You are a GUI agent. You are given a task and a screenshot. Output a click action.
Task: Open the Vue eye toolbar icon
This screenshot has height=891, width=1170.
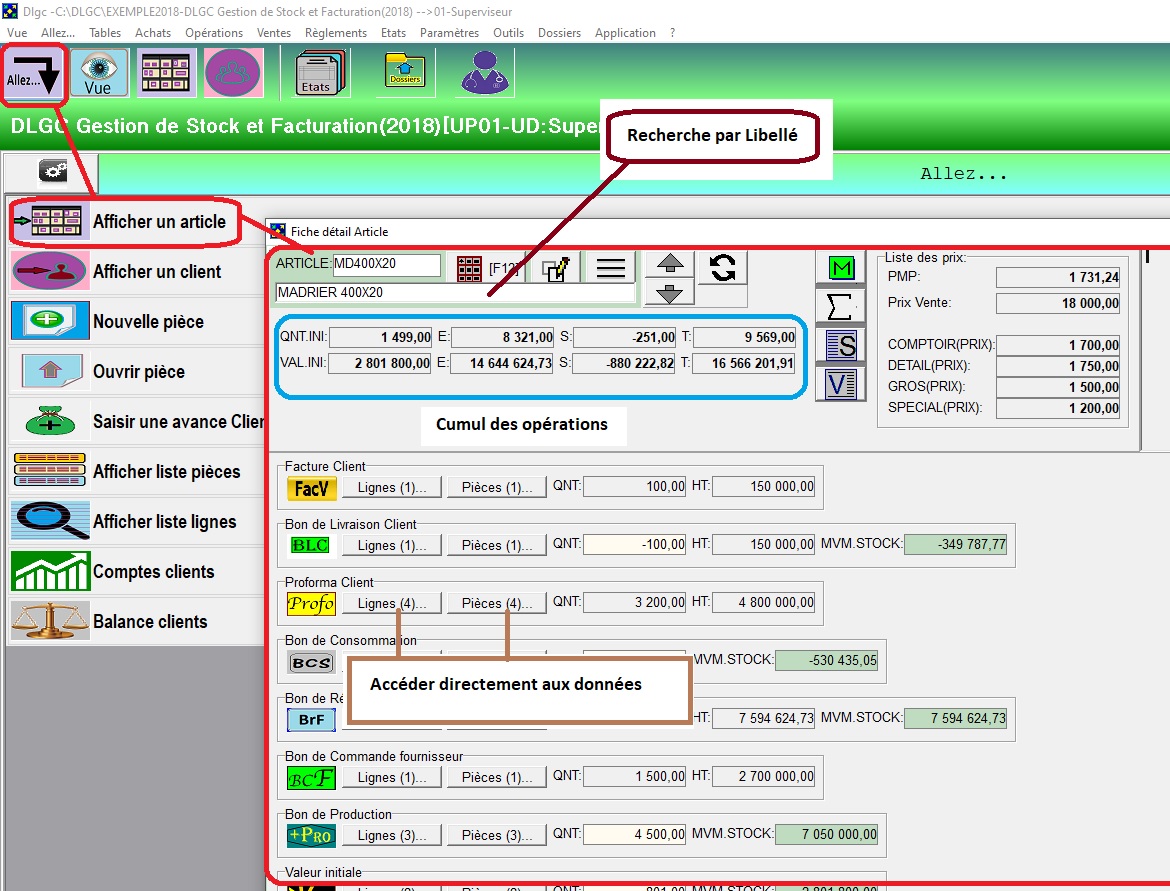click(99, 72)
